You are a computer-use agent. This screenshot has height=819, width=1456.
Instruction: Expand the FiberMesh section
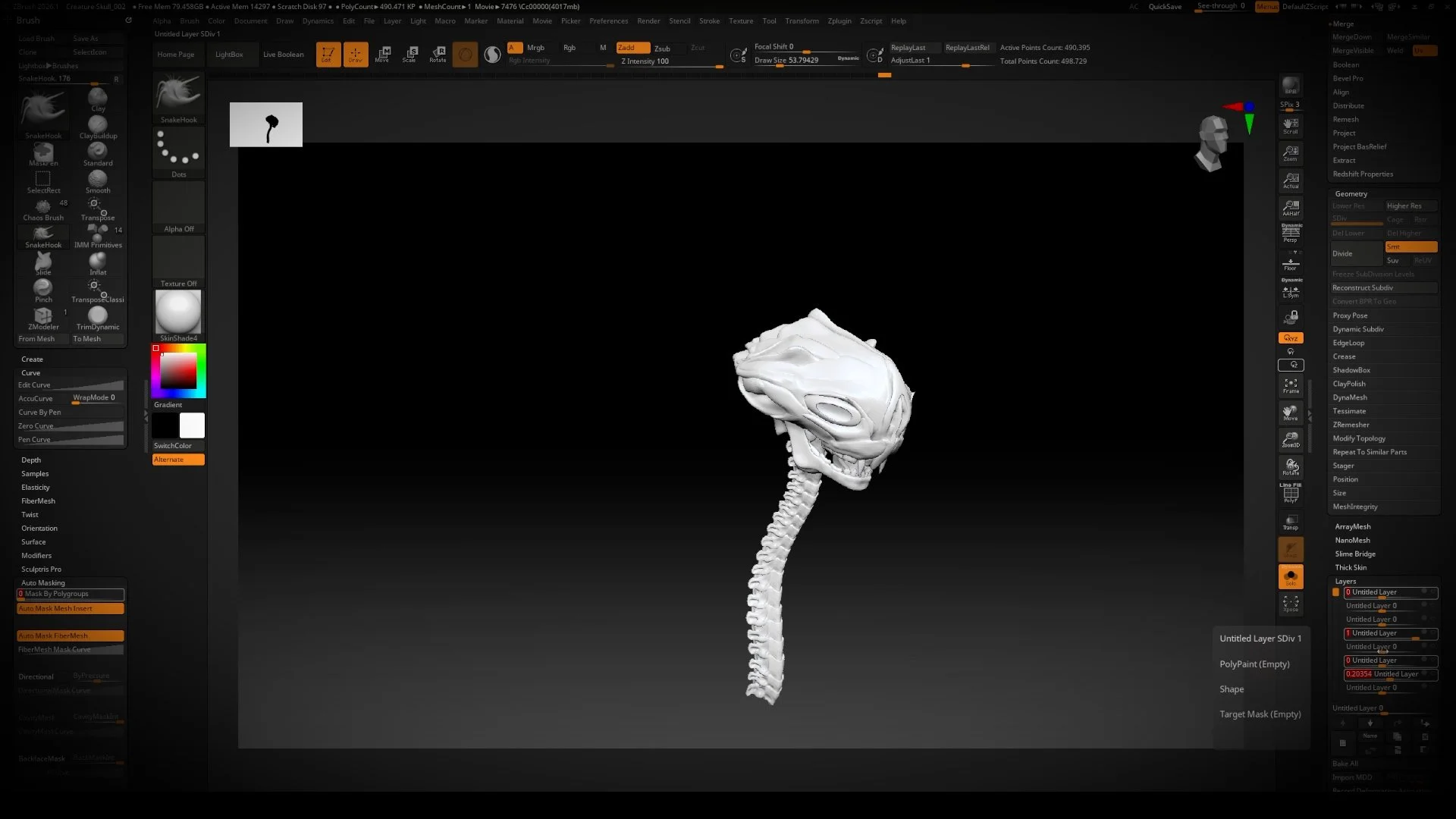click(x=38, y=500)
